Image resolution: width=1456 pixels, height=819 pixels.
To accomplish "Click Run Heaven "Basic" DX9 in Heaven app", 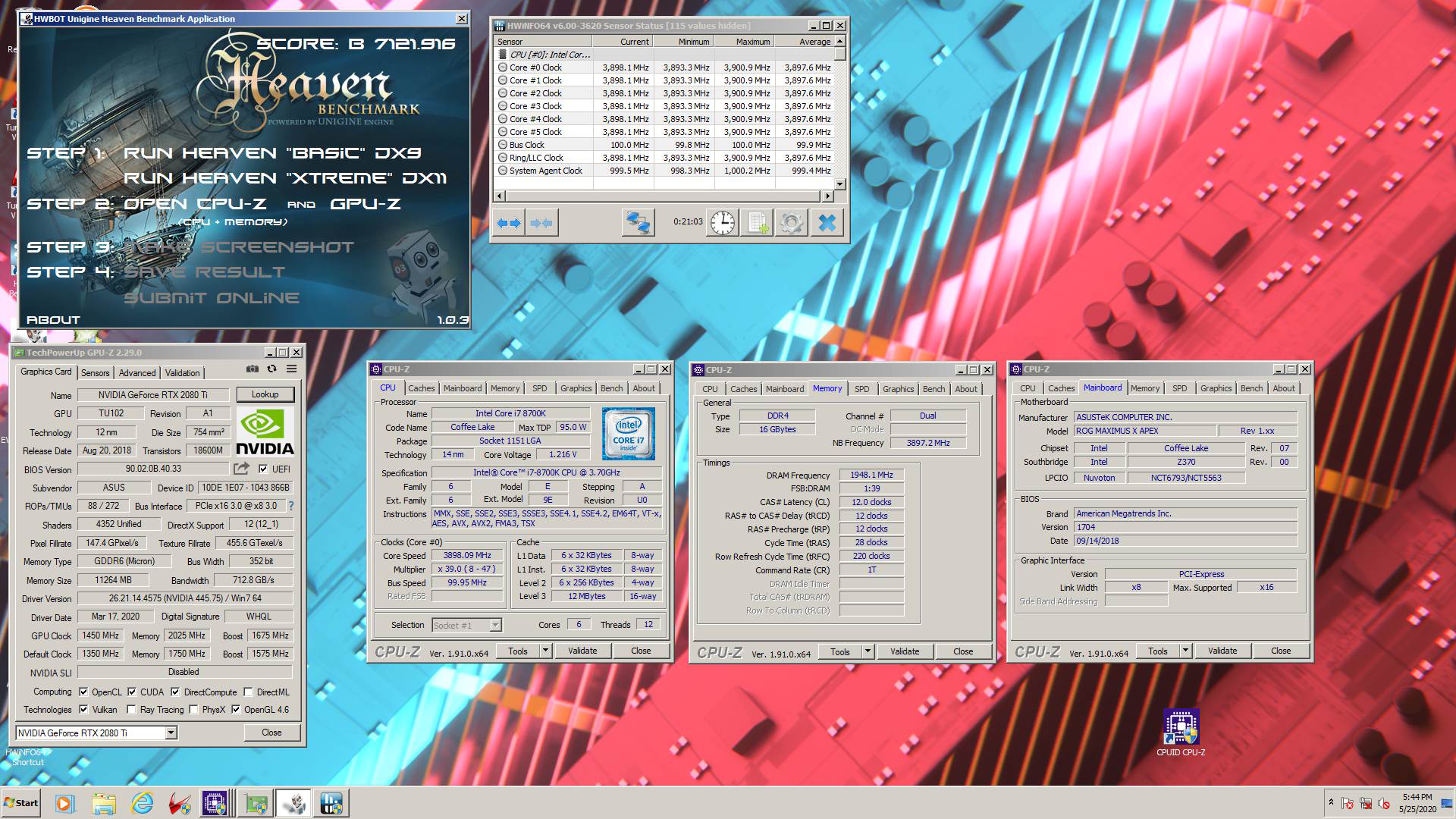I will click(x=272, y=153).
